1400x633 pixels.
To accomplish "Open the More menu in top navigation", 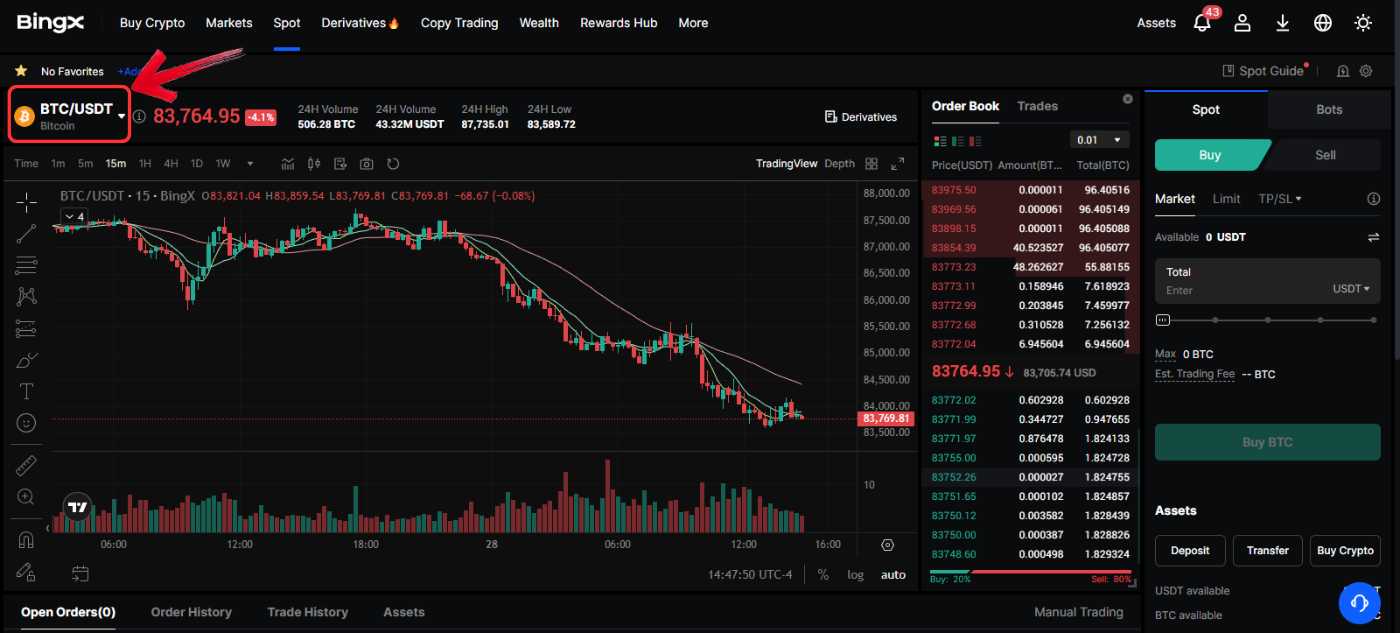I will (x=693, y=22).
